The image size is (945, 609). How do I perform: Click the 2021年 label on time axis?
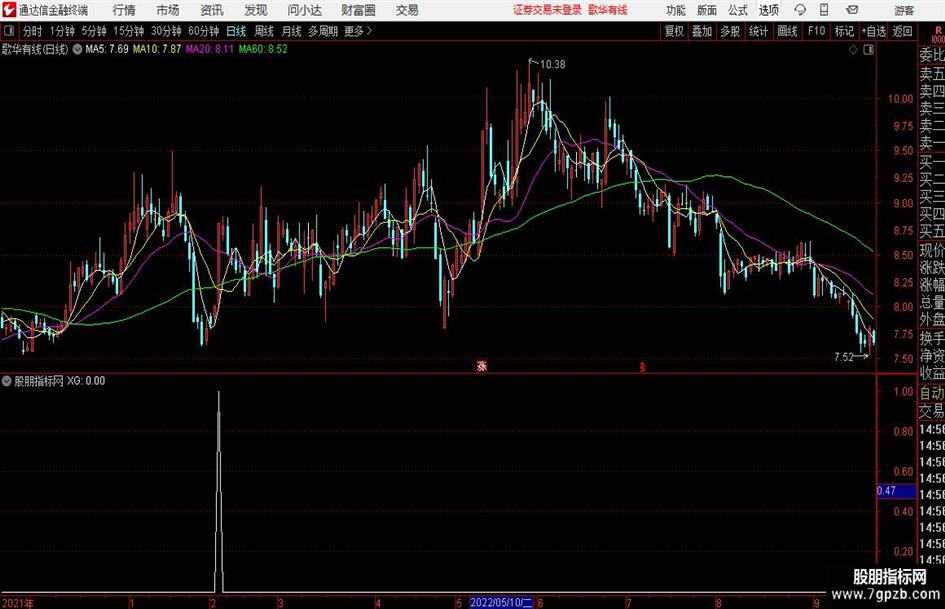coord(18,603)
